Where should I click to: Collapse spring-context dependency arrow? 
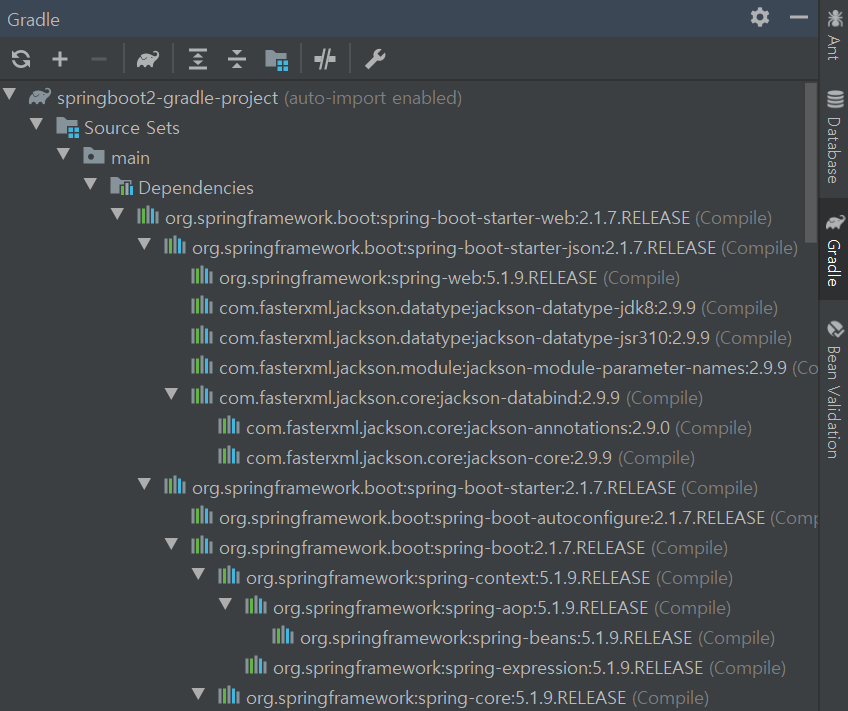pyautogui.click(x=199, y=574)
